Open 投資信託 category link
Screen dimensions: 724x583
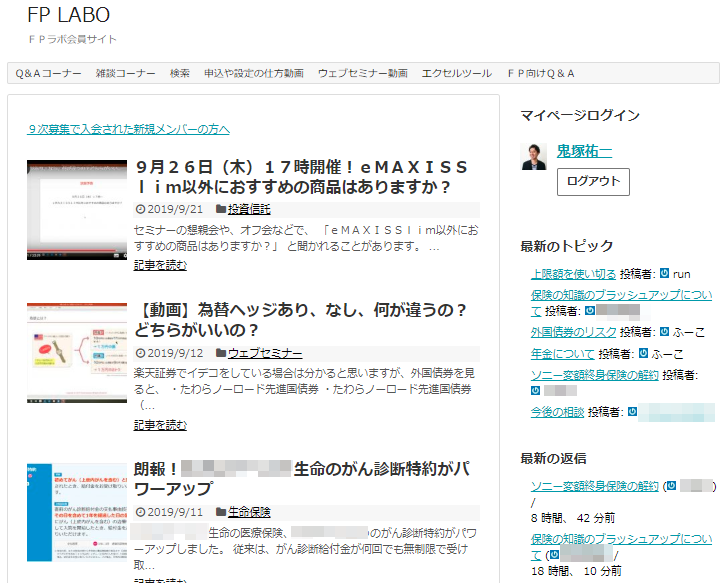coord(249,209)
